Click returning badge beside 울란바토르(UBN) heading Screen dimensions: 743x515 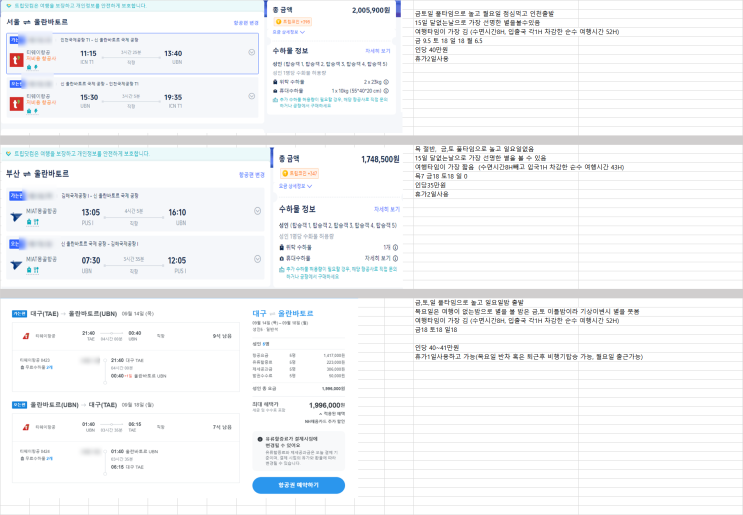(19, 405)
